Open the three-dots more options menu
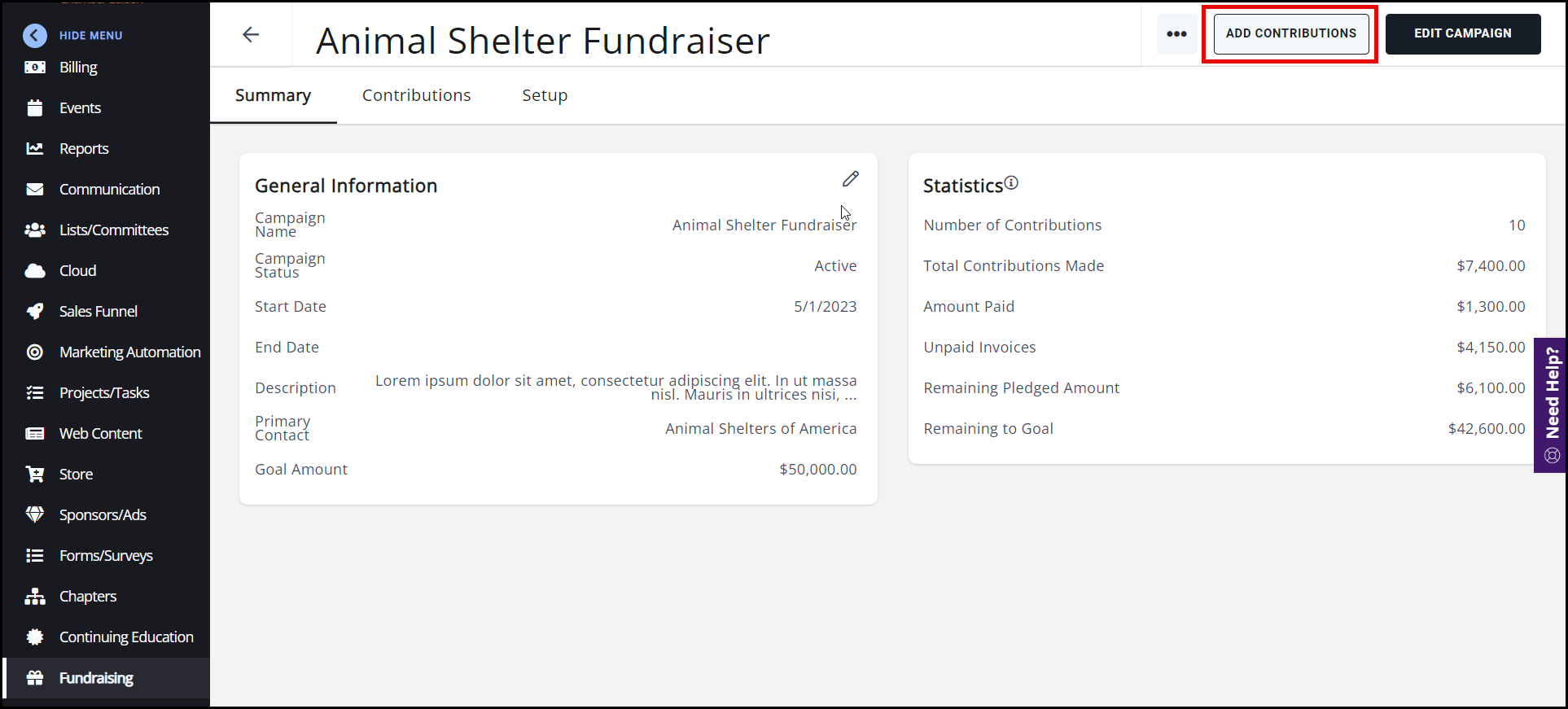 click(x=1176, y=34)
